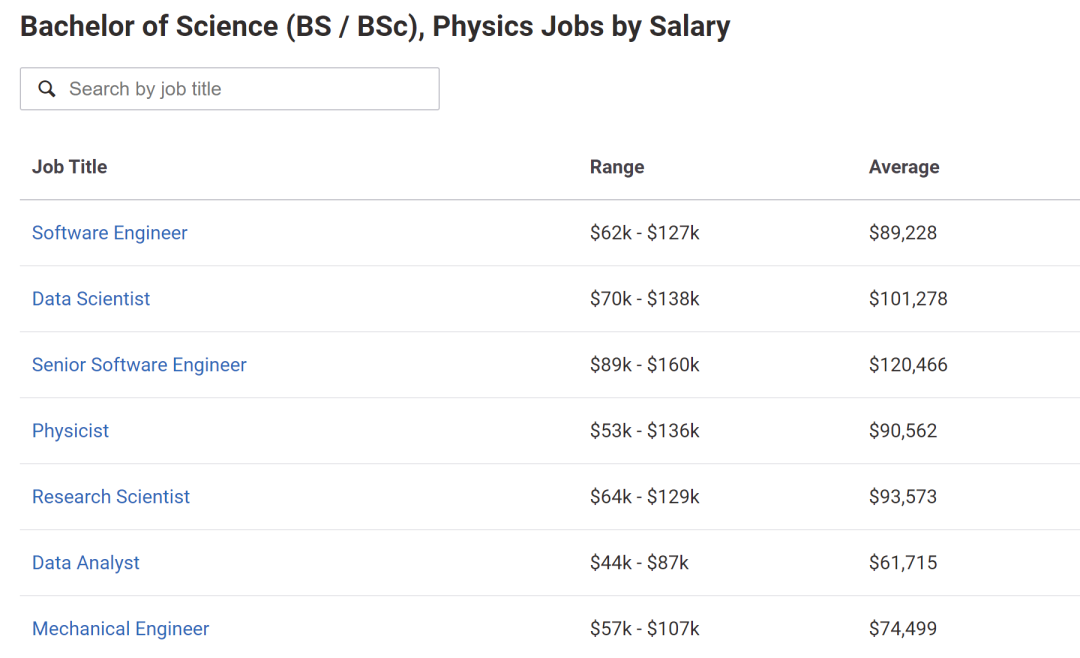Viewport: 1080px width, 658px height.
Task: Open the Physicist job link
Action: (x=70, y=431)
